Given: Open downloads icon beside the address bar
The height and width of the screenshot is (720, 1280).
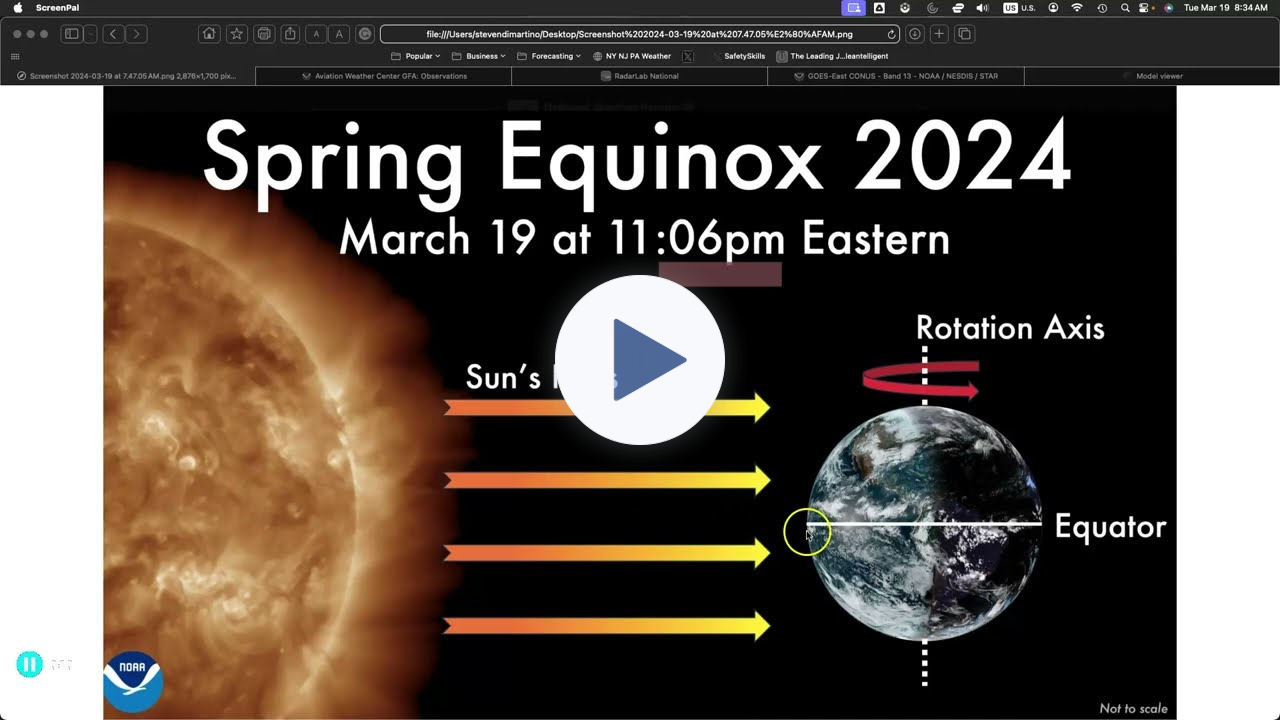Looking at the screenshot, I should [x=914, y=33].
